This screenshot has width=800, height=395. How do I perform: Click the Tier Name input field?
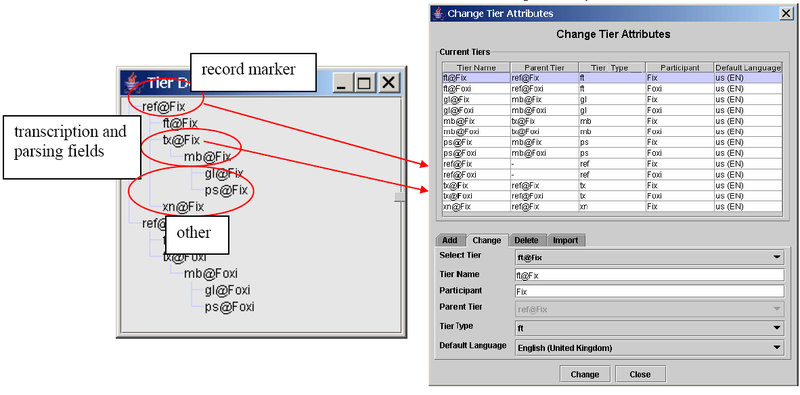[649, 275]
